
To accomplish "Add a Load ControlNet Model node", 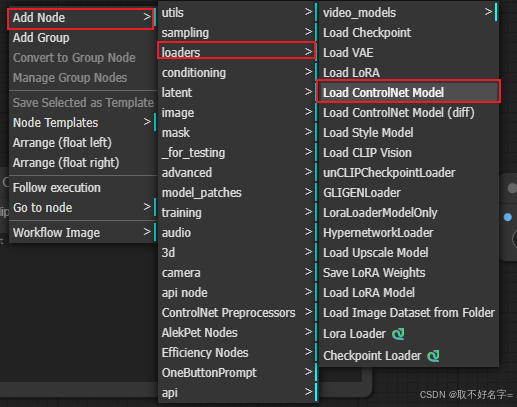I will pyautogui.click(x=409, y=91).
